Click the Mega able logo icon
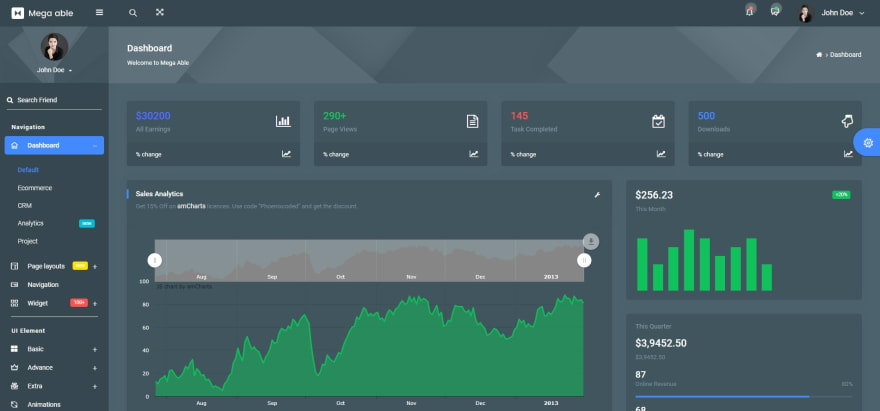880x411 pixels. 17,13
